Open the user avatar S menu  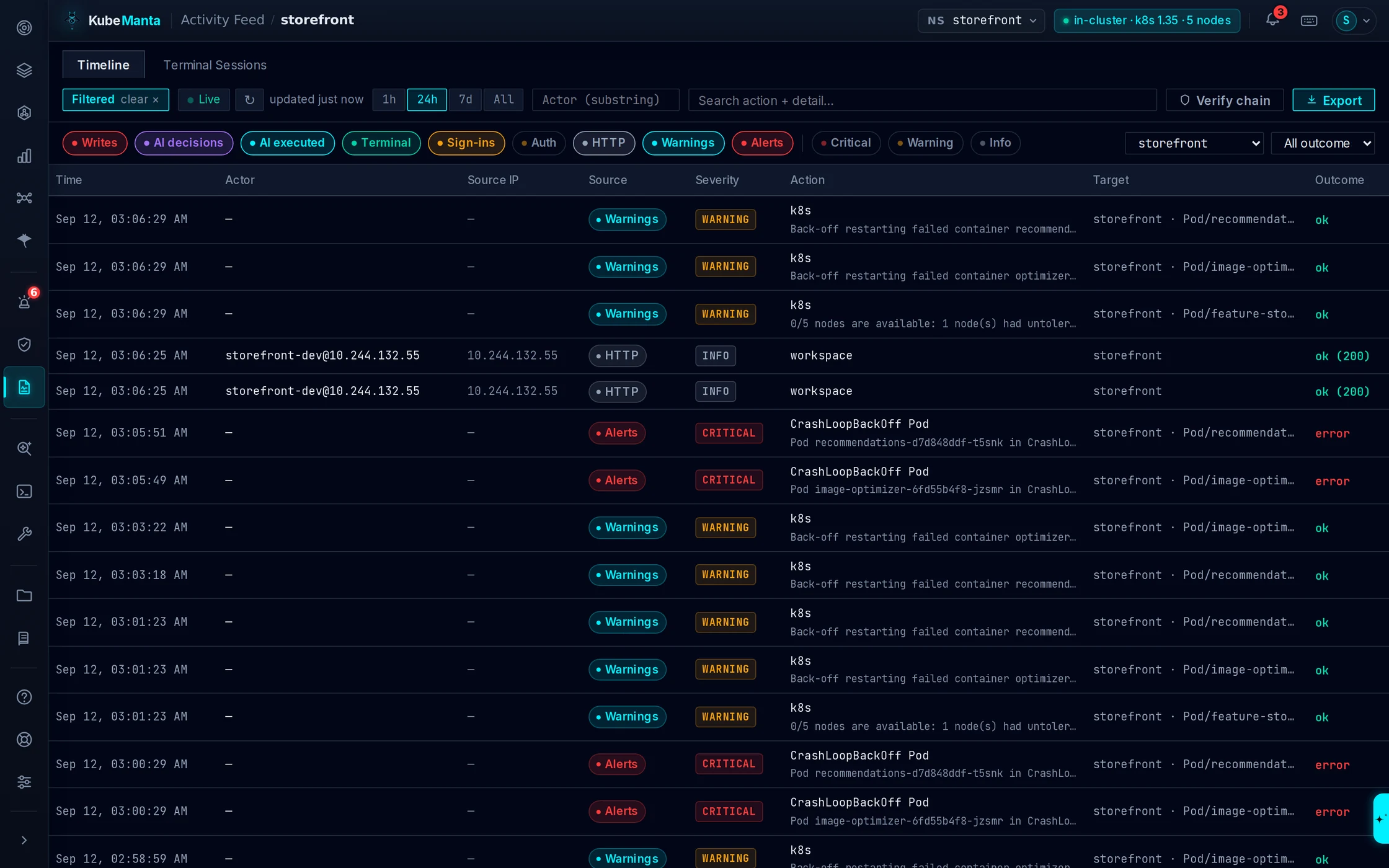(x=1354, y=20)
